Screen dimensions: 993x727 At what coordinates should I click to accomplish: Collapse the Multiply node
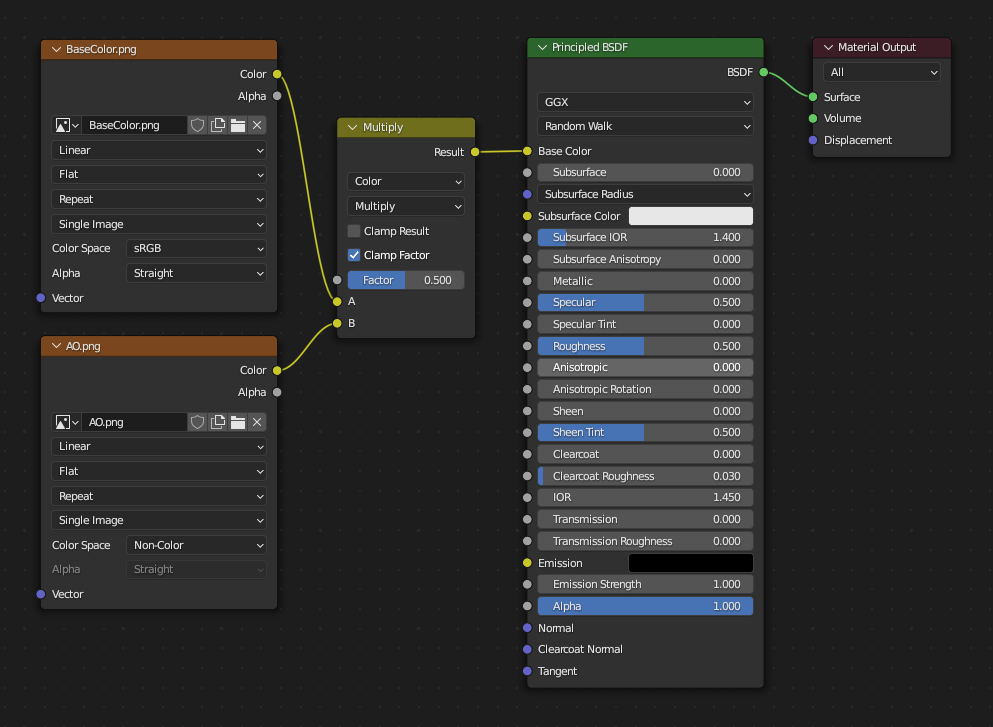pyautogui.click(x=353, y=127)
